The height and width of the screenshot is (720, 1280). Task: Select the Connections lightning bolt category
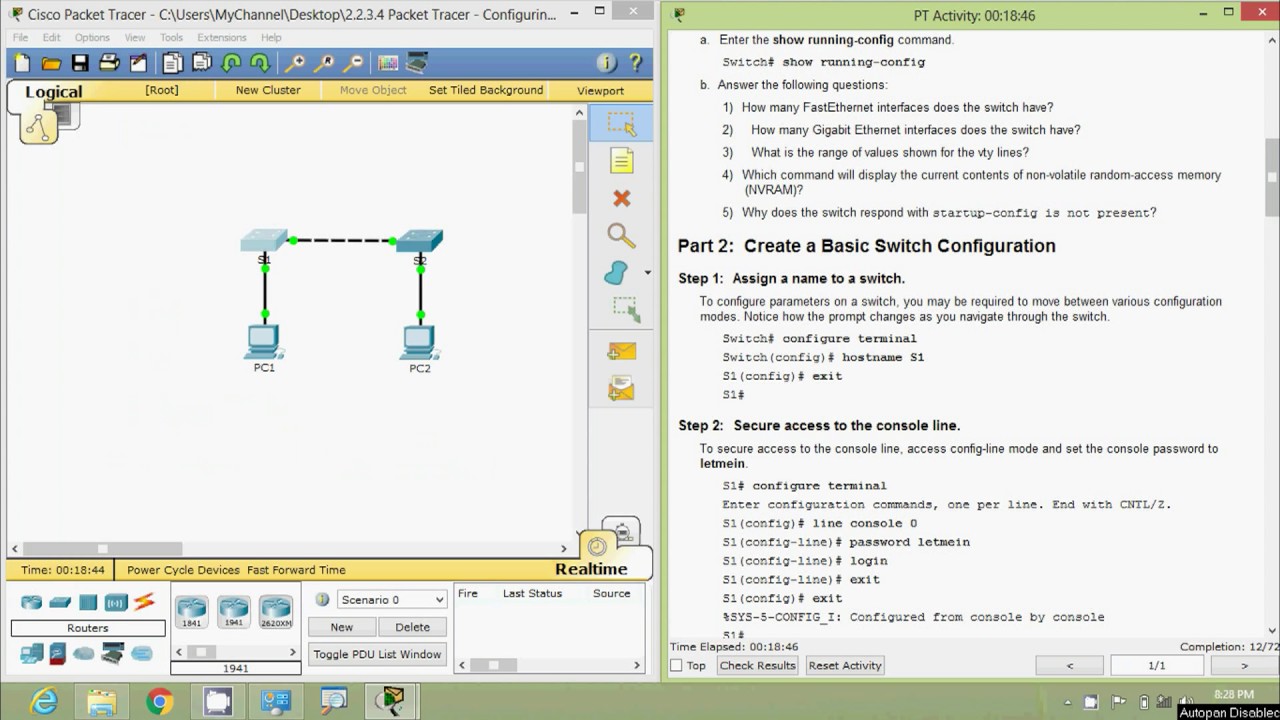click(144, 602)
